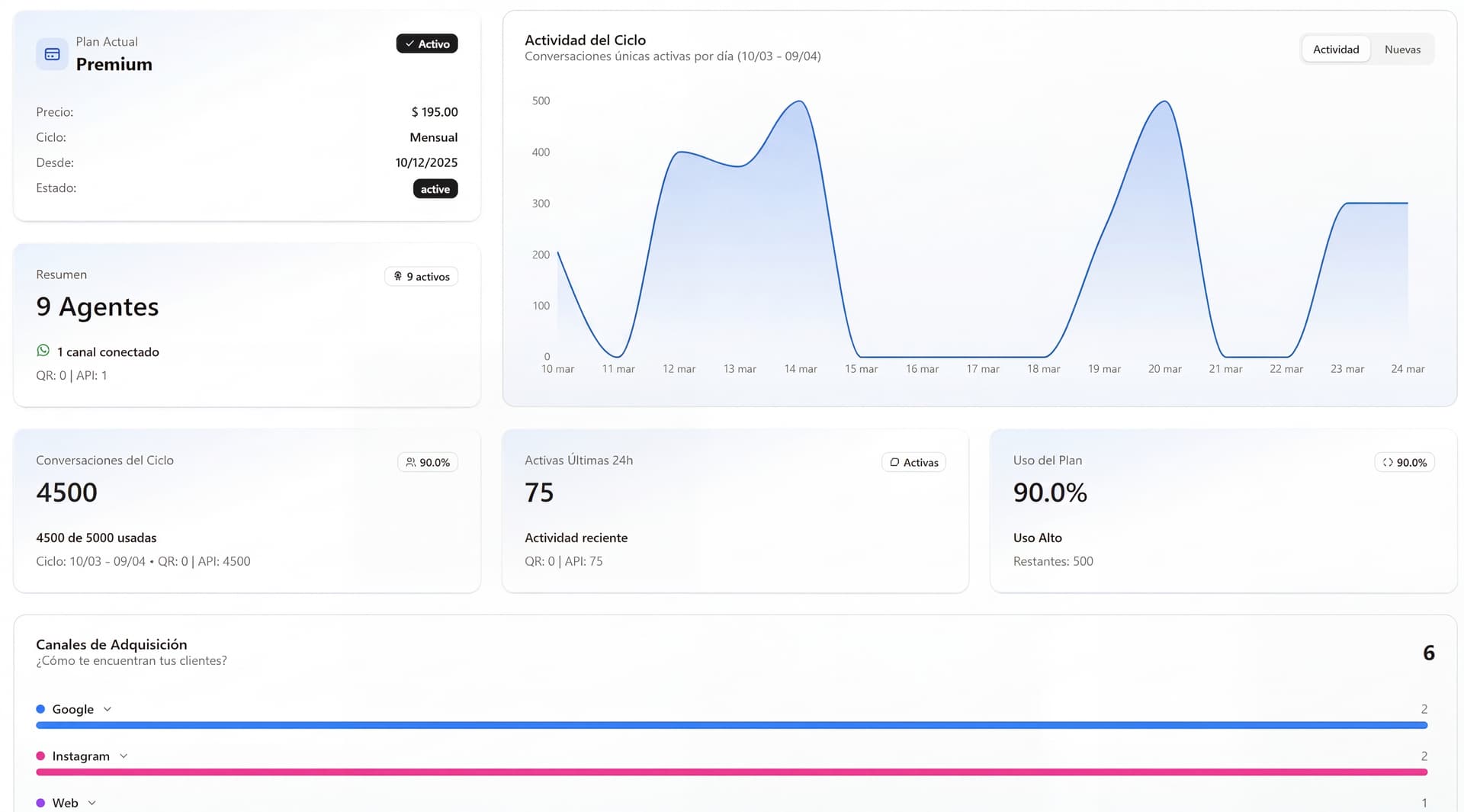Click the blue Google progress bar
The width and height of the screenshot is (1464, 812).
[x=731, y=726]
